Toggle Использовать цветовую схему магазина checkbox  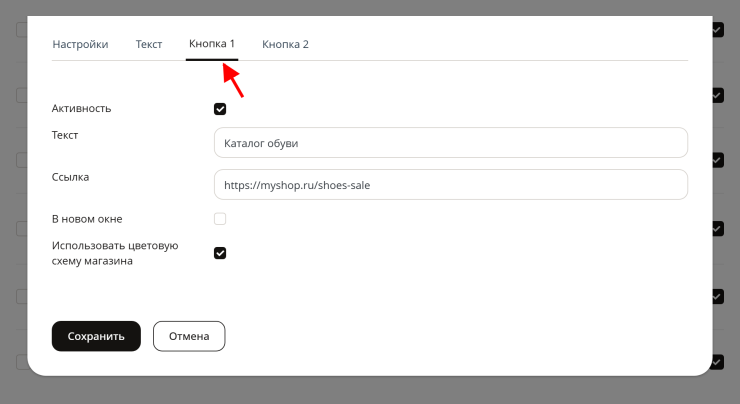coord(220,253)
